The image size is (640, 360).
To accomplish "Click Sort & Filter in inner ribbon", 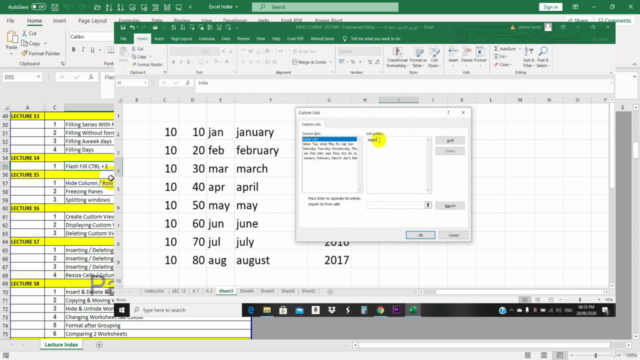I will coord(528,57).
